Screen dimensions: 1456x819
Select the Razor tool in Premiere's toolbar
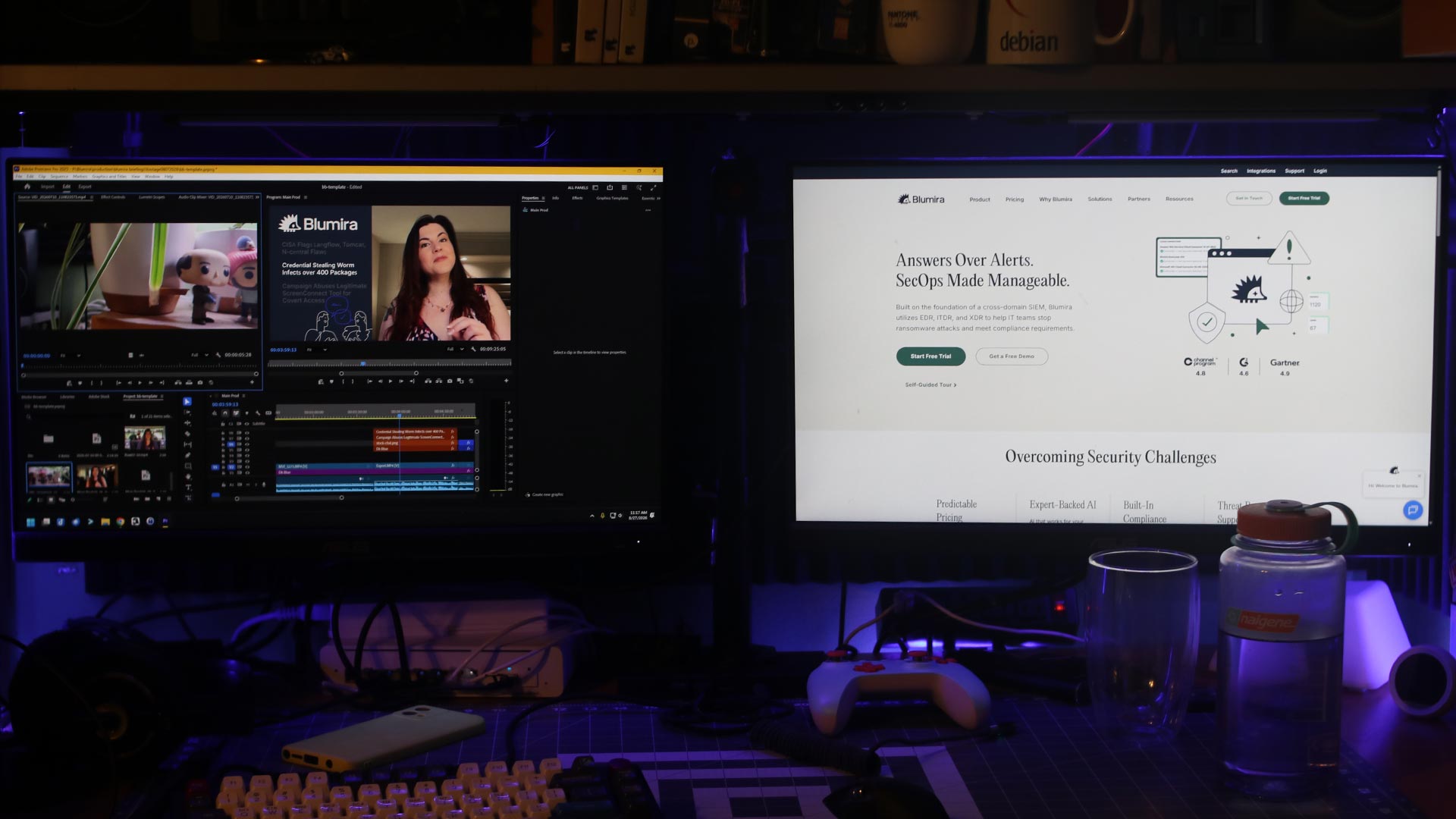(188, 434)
